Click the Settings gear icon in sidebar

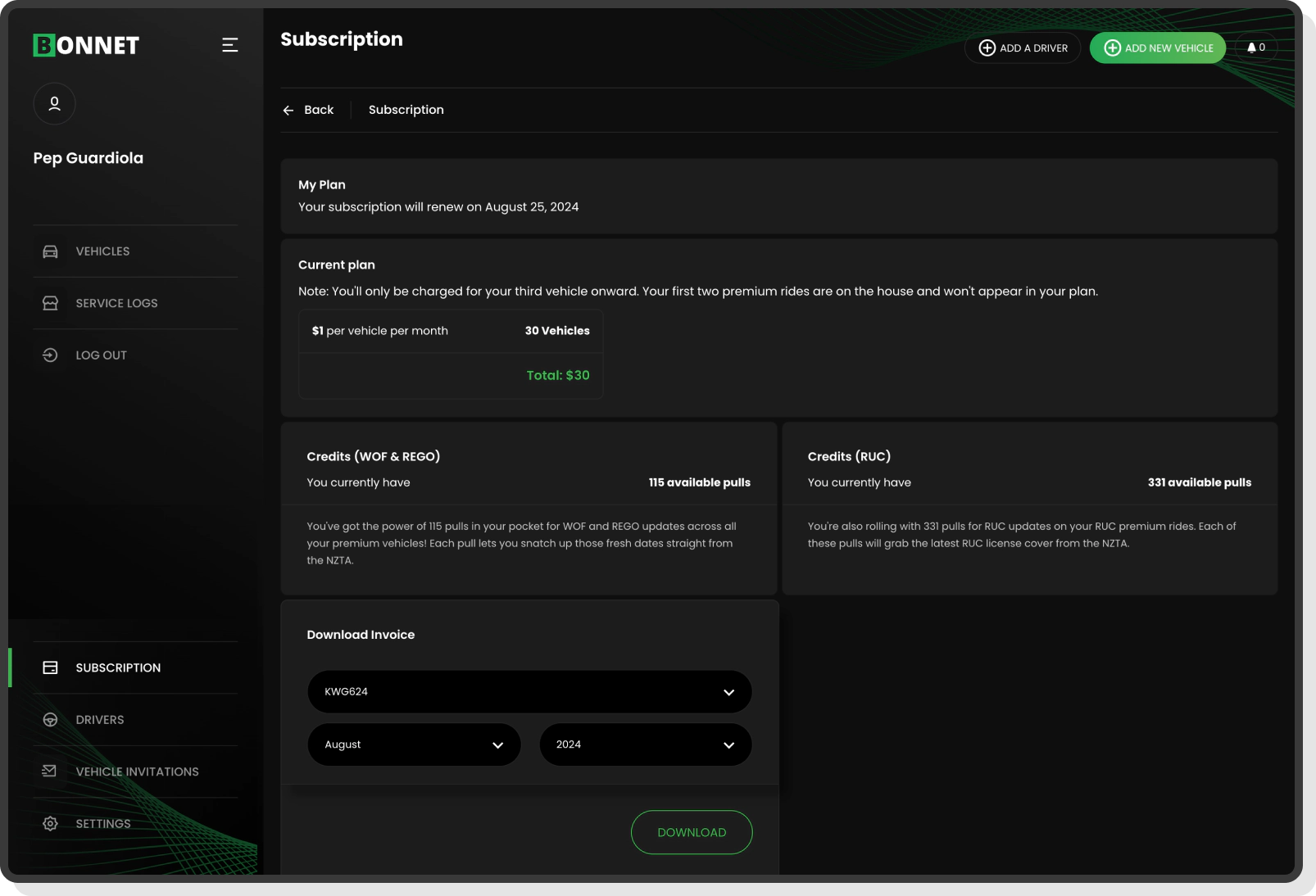(50, 823)
